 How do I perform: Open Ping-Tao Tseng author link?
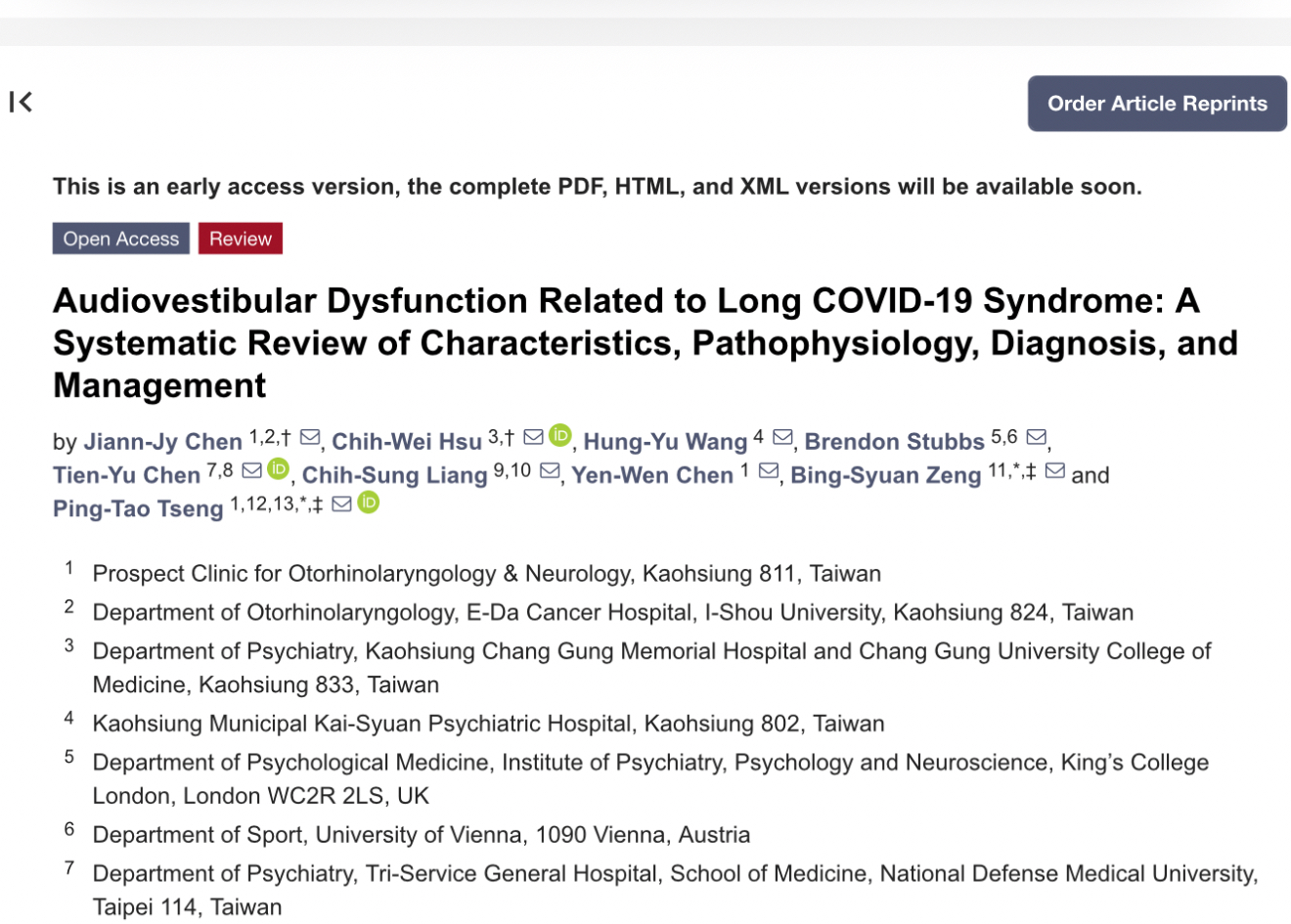tap(138, 508)
